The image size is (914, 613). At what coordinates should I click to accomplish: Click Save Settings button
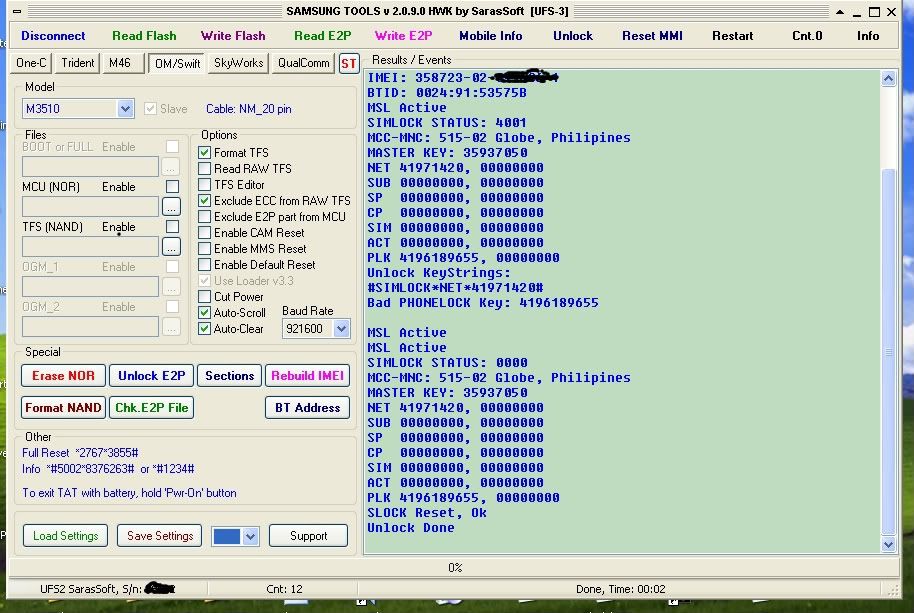(x=160, y=536)
